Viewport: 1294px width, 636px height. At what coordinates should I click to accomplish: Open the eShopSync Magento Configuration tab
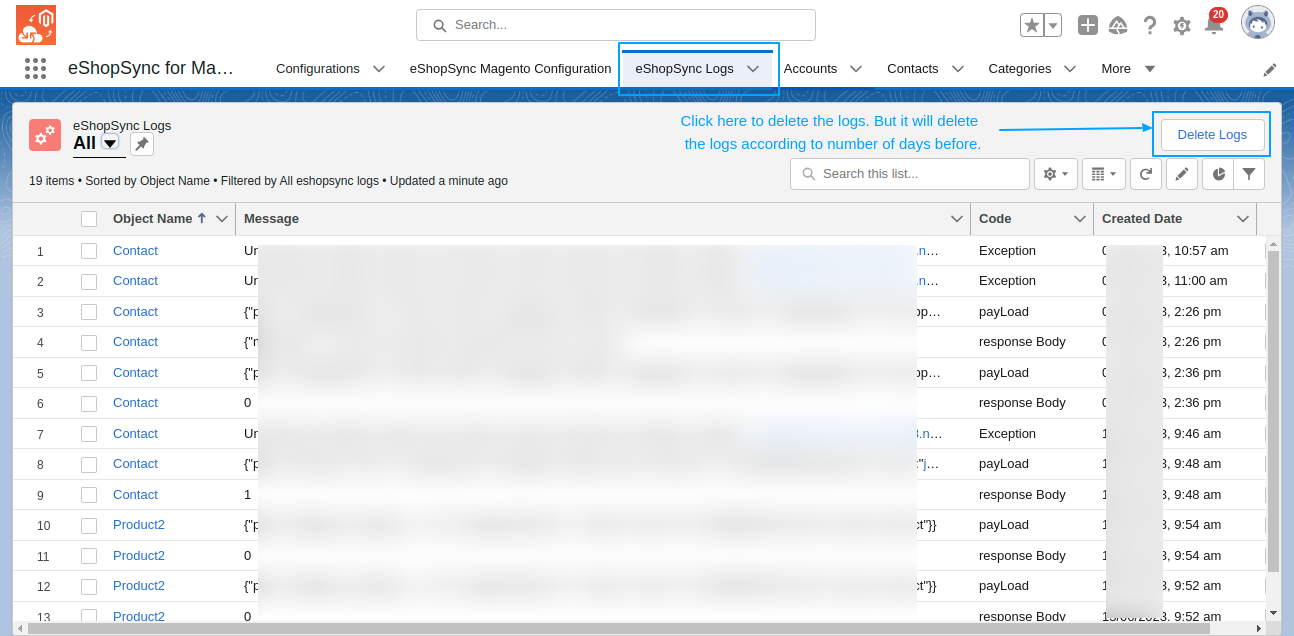pyautogui.click(x=510, y=69)
